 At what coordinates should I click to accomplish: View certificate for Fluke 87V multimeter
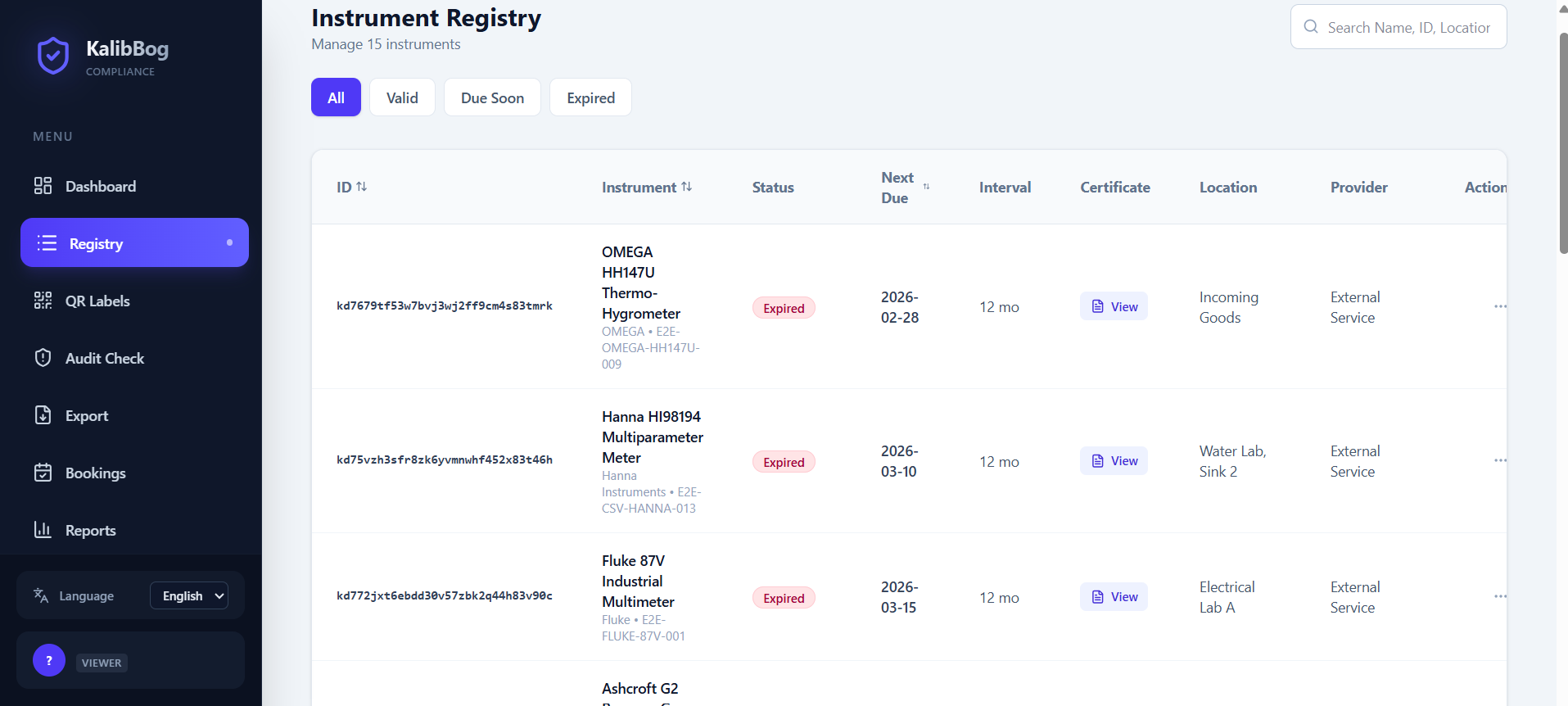pos(1114,597)
